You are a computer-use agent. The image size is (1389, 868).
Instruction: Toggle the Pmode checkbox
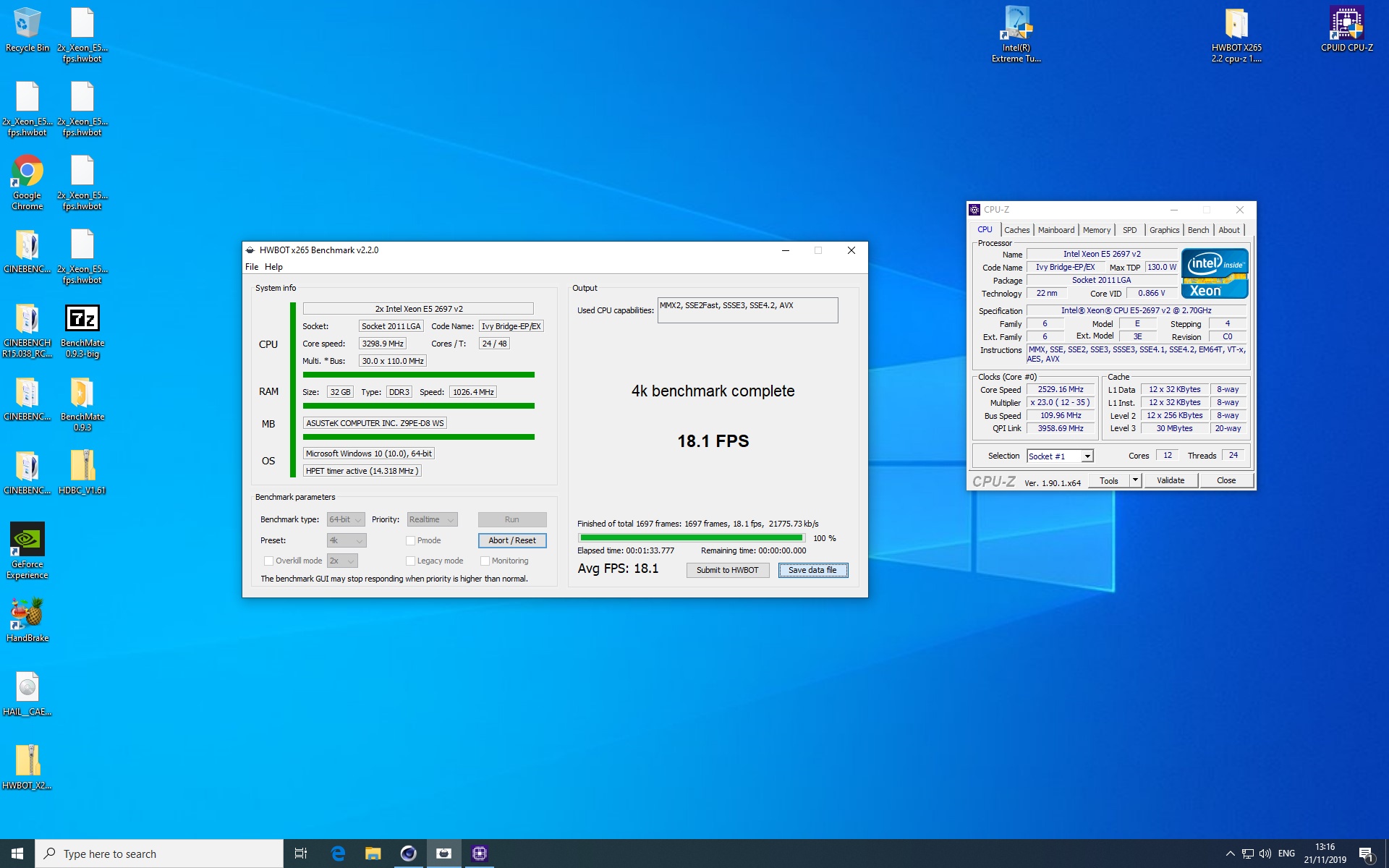click(410, 540)
